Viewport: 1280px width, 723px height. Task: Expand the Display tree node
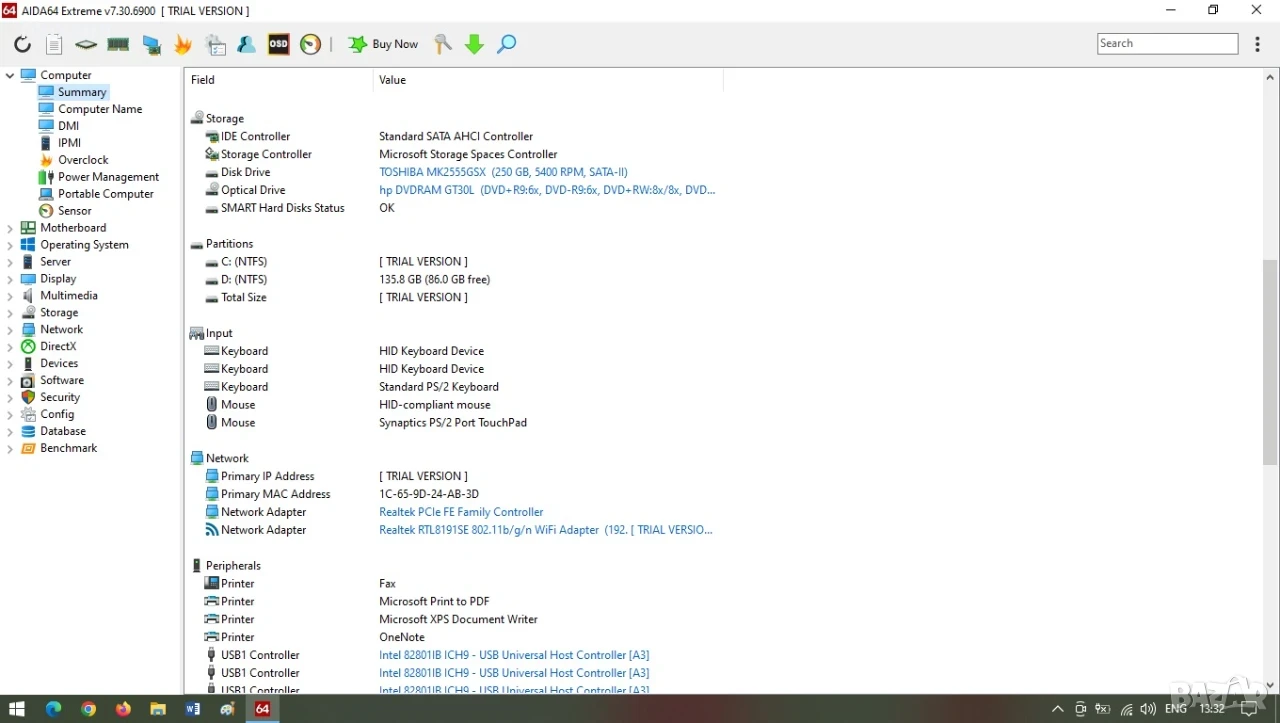pyautogui.click(x=10, y=279)
